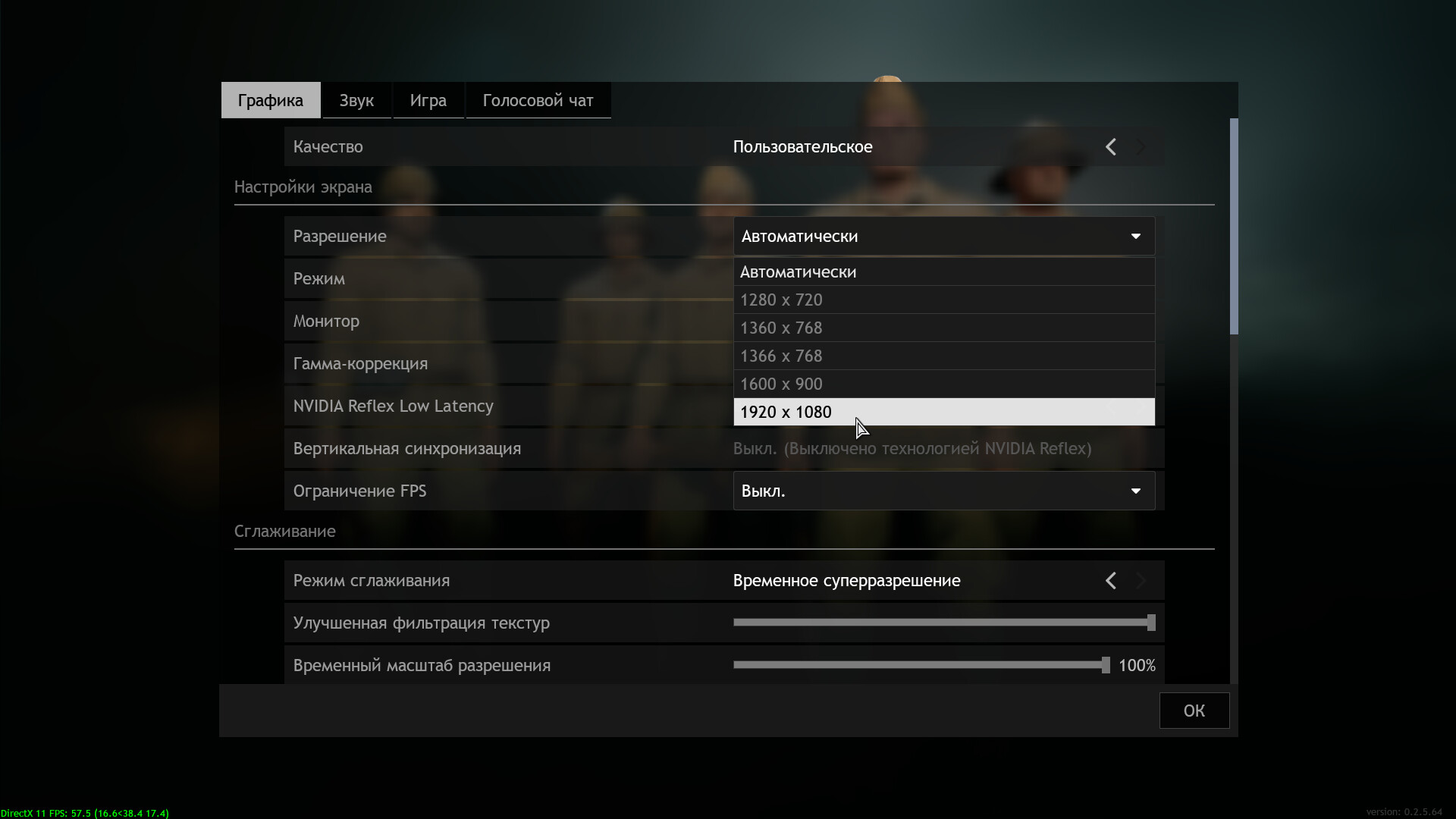Open the Игра tab

click(428, 101)
